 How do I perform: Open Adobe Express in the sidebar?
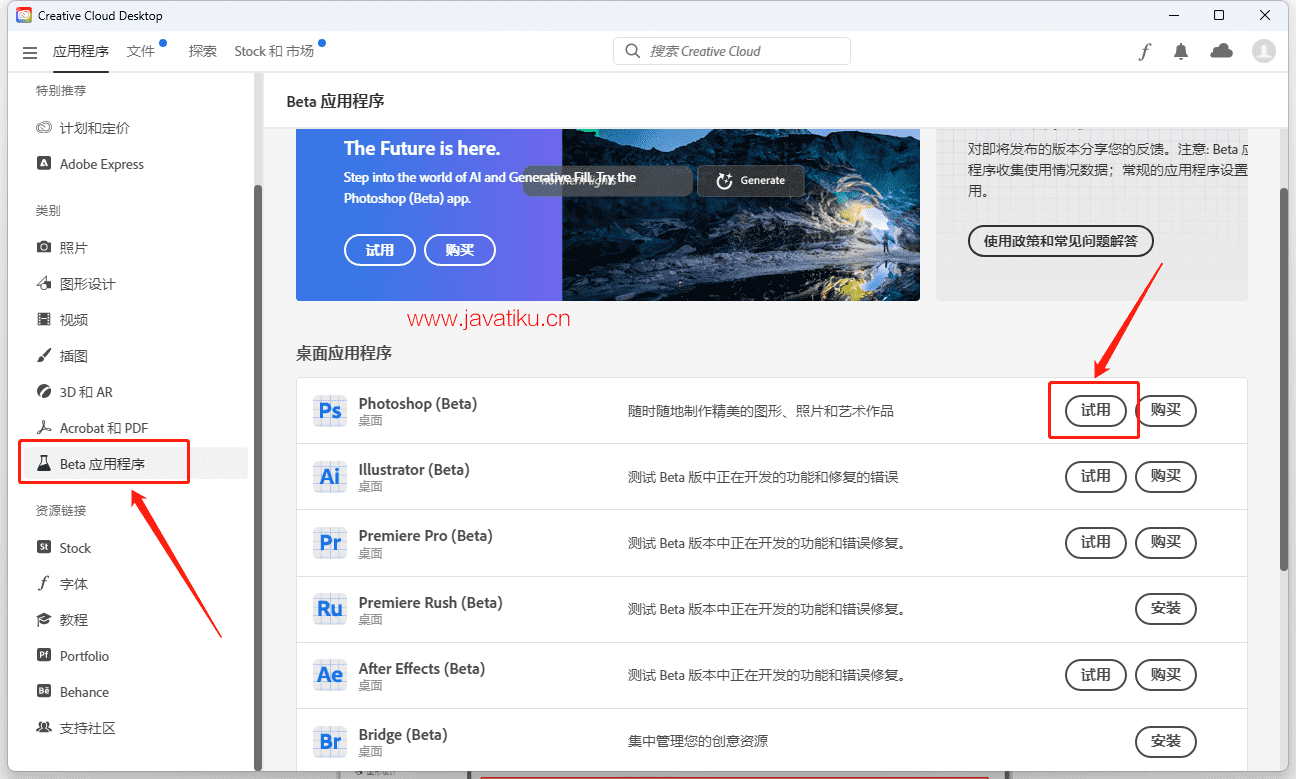point(90,164)
